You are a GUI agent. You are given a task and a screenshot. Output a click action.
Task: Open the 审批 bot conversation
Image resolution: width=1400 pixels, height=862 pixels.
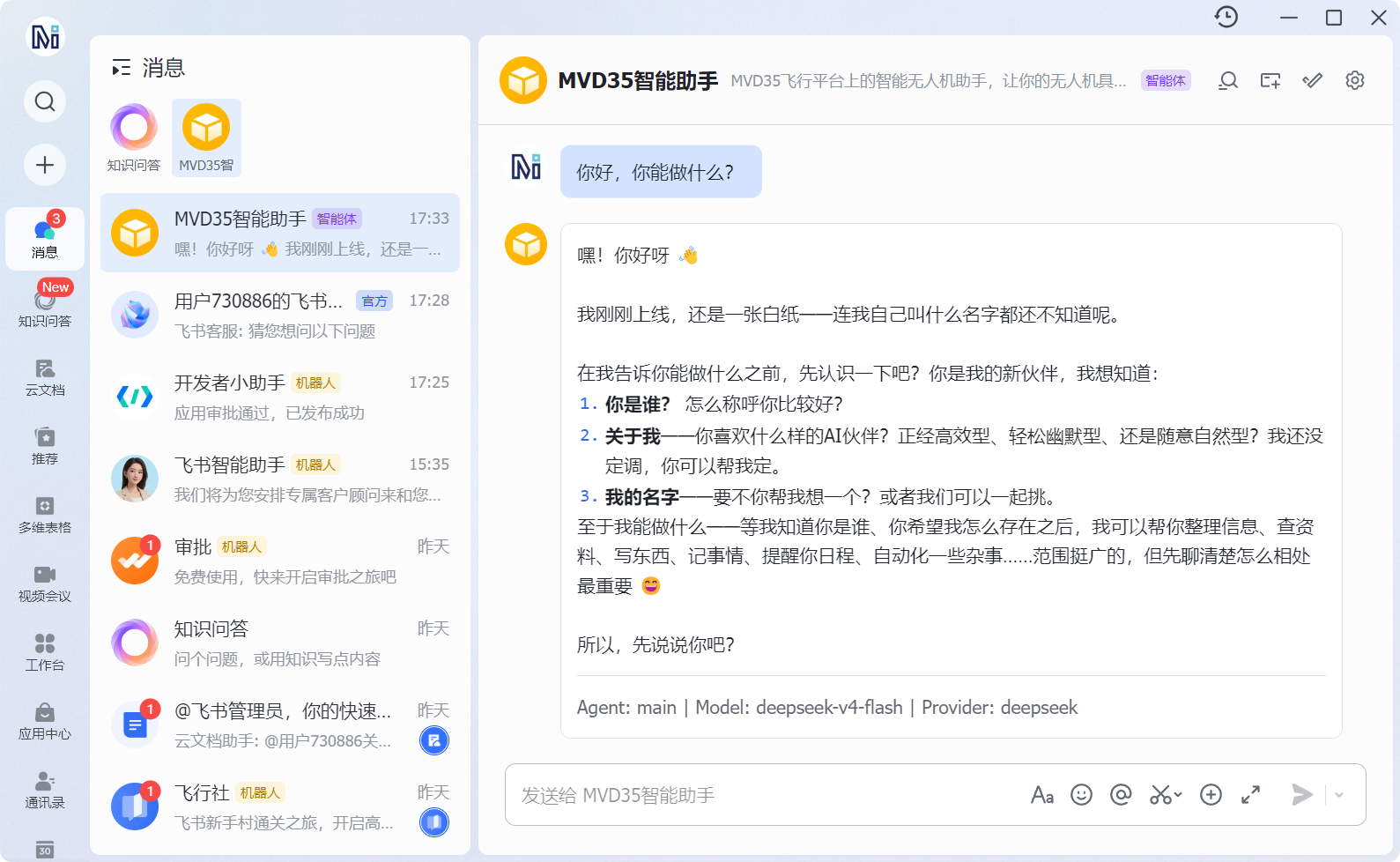280,561
